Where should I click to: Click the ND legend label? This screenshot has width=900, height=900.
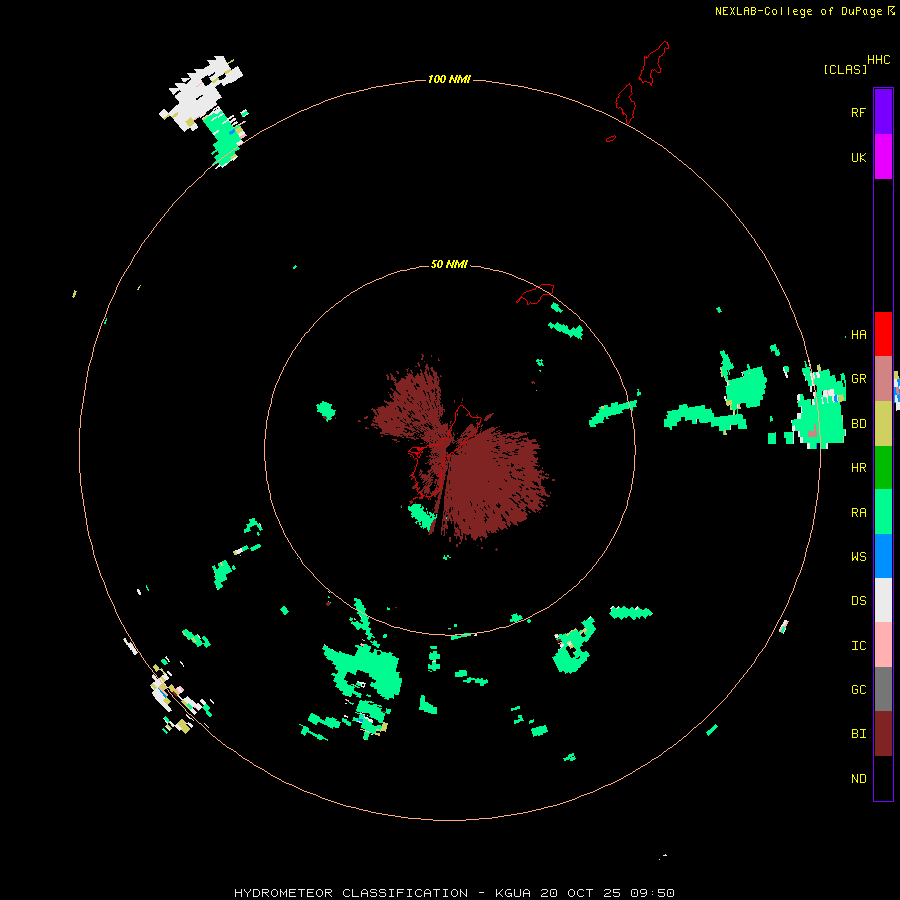tap(858, 779)
